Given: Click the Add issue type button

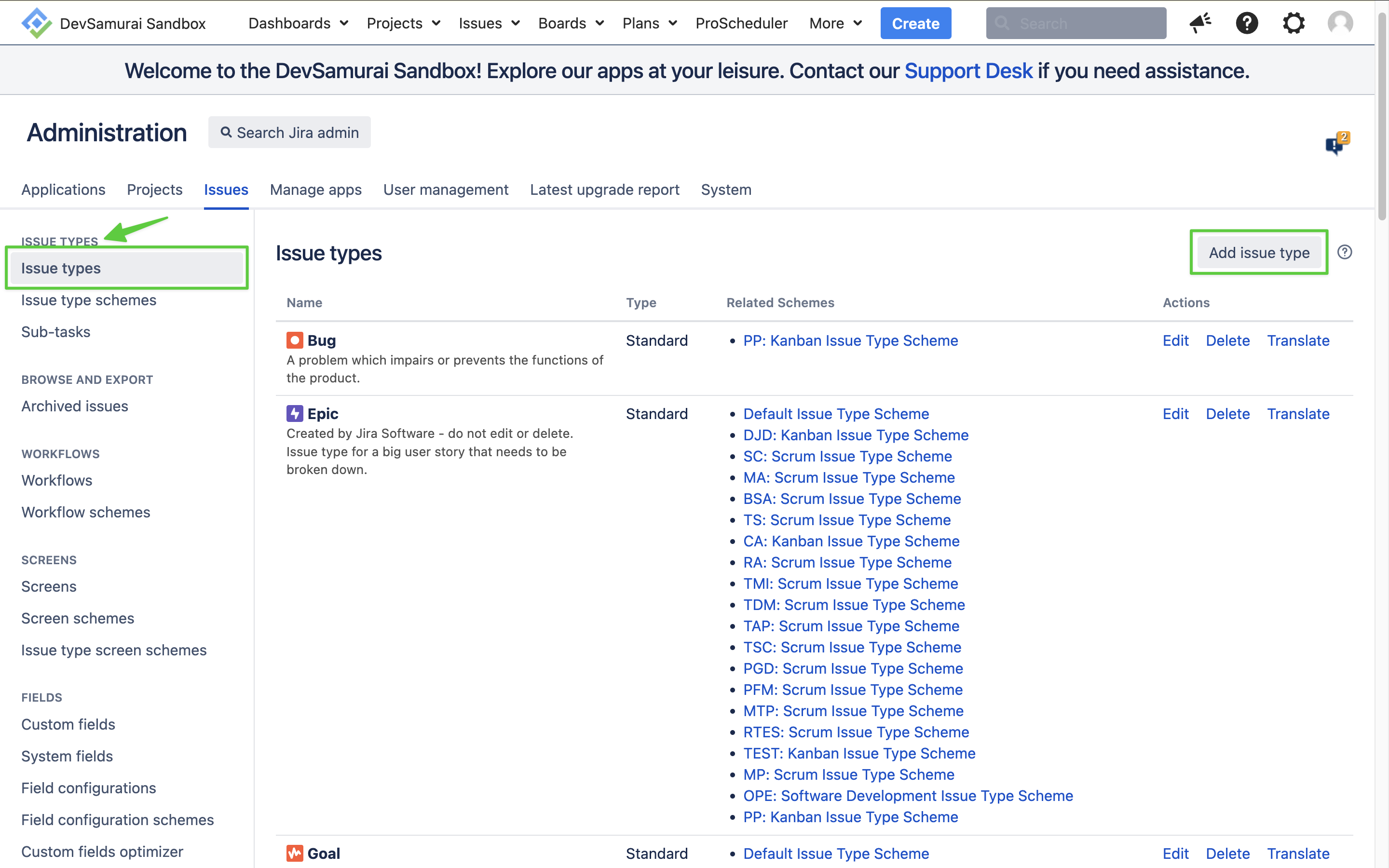Looking at the screenshot, I should click(1259, 253).
